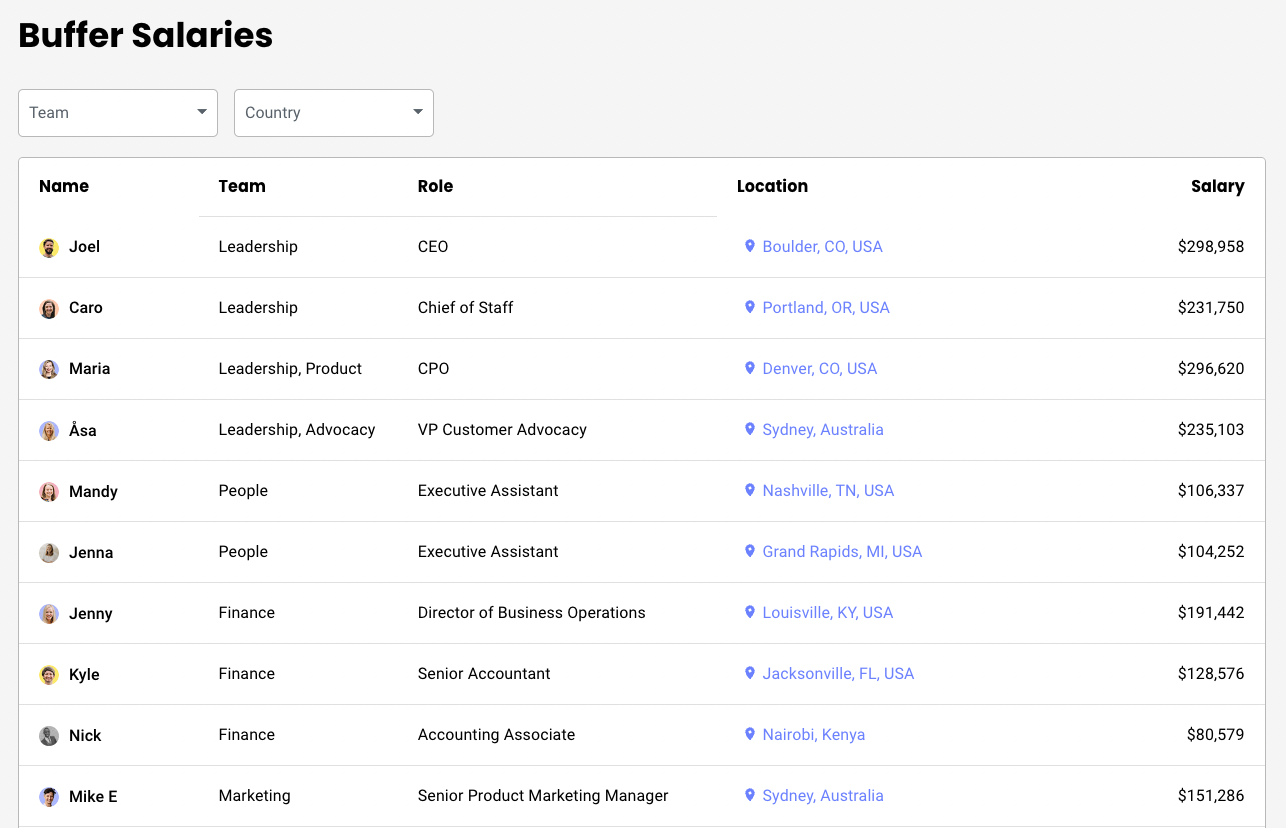Viewport: 1286px width, 828px height.
Task: Click the map pin next to Grand Rapids
Action: click(x=750, y=551)
